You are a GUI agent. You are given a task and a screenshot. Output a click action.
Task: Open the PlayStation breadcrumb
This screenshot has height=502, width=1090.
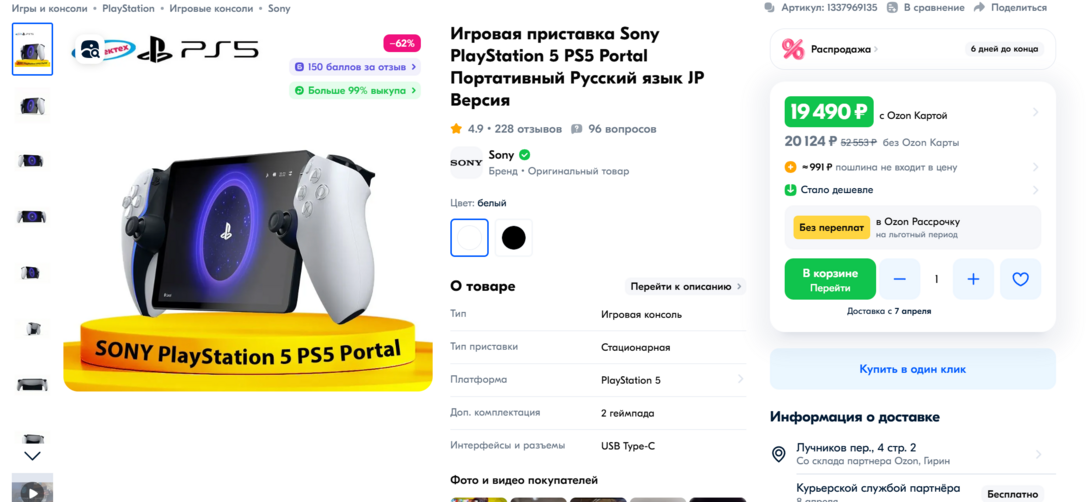(129, 8)
